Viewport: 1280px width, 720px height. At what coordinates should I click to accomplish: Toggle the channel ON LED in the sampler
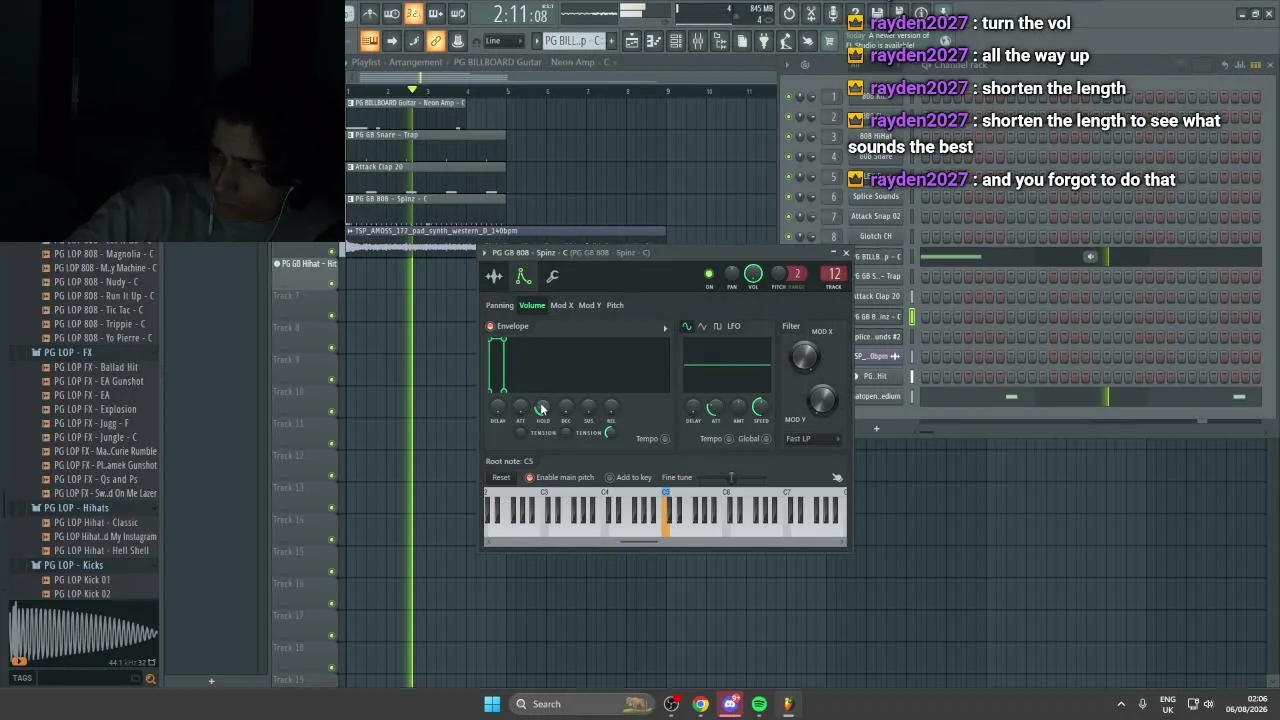coord(709,274)
